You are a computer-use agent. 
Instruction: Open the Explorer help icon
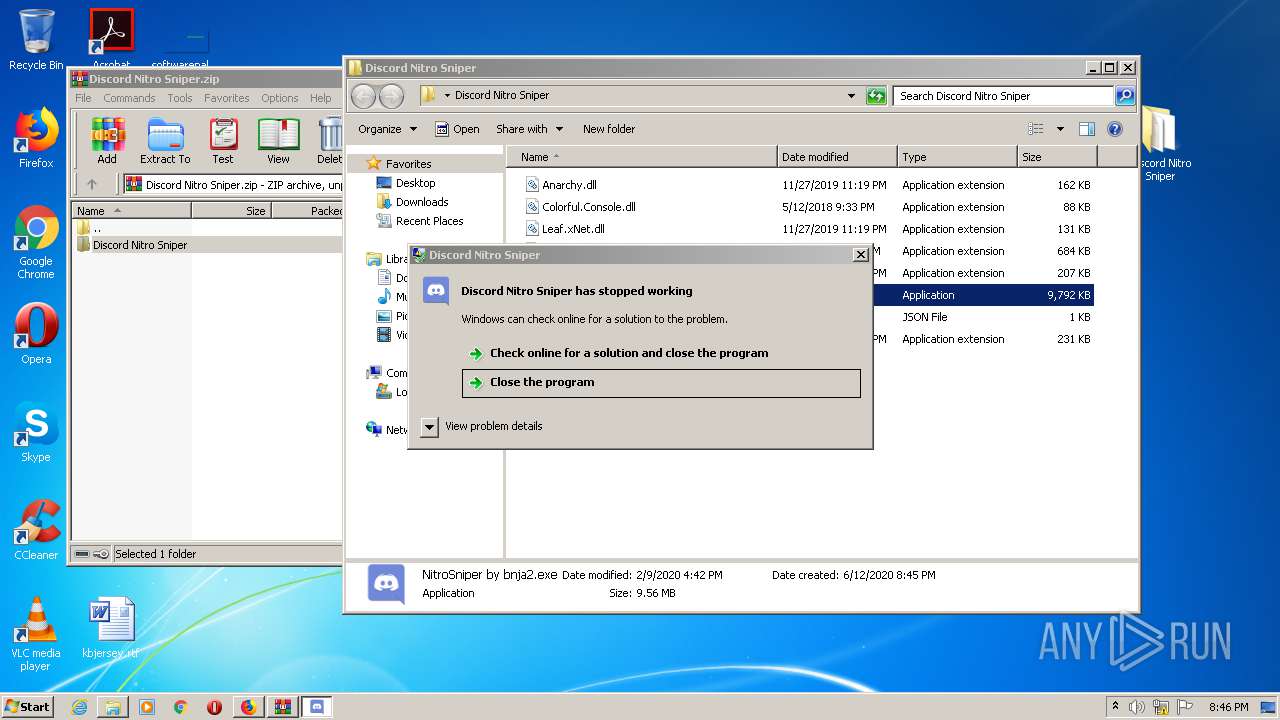point(1115,129)
